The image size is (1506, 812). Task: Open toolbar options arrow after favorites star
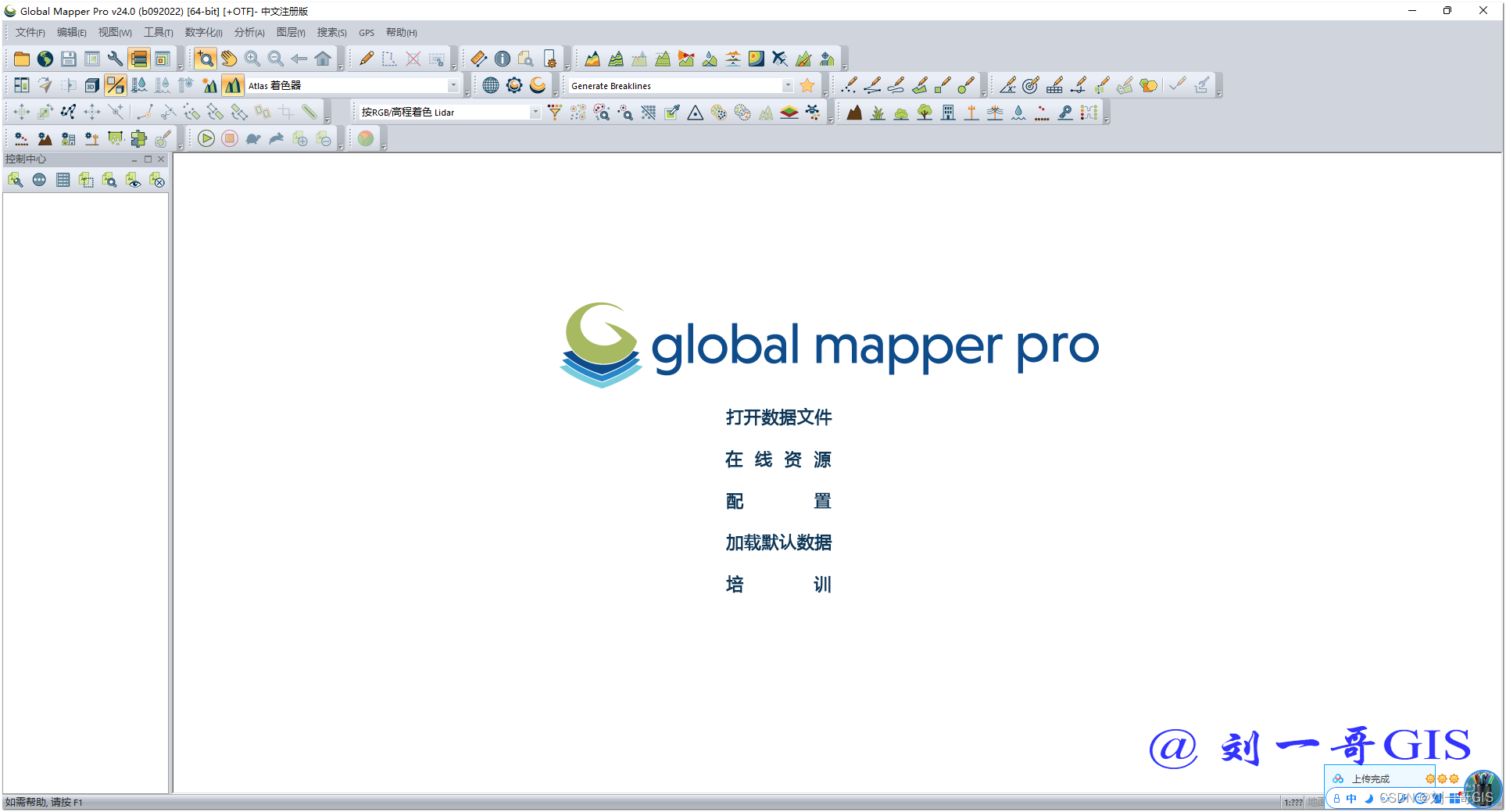(825, 93)
